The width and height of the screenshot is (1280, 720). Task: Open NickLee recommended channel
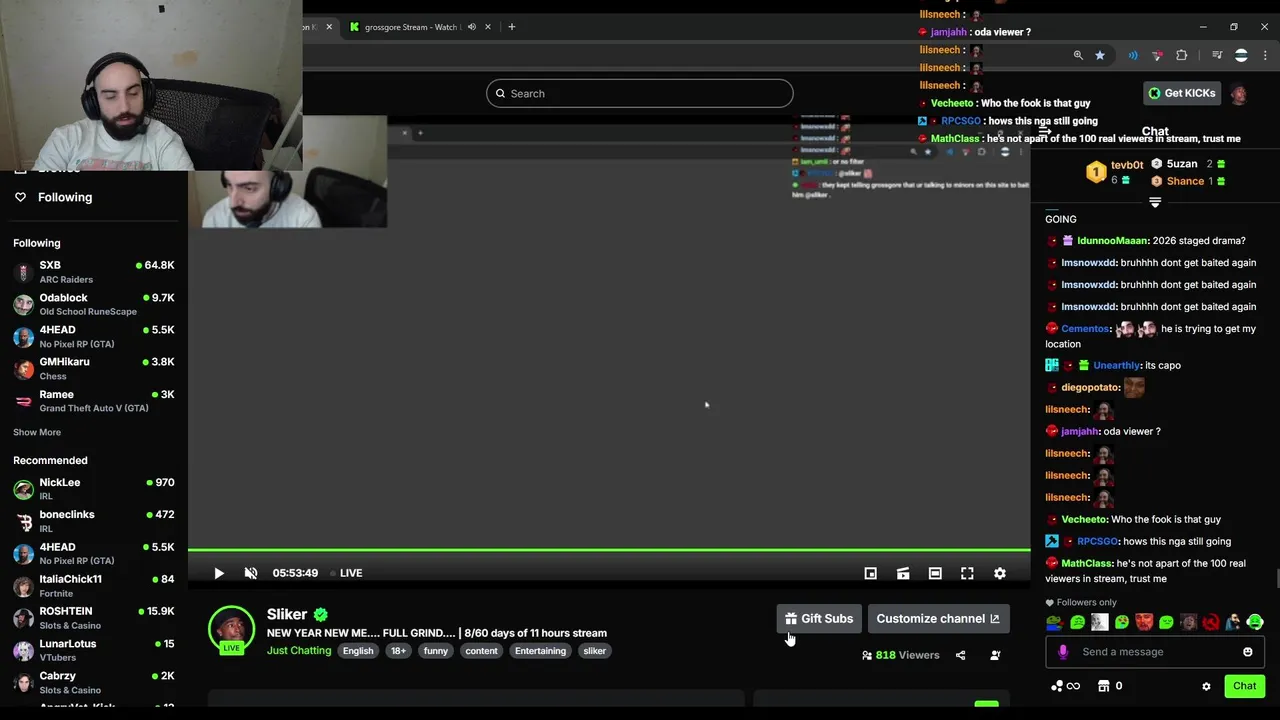tap(94, 488)
